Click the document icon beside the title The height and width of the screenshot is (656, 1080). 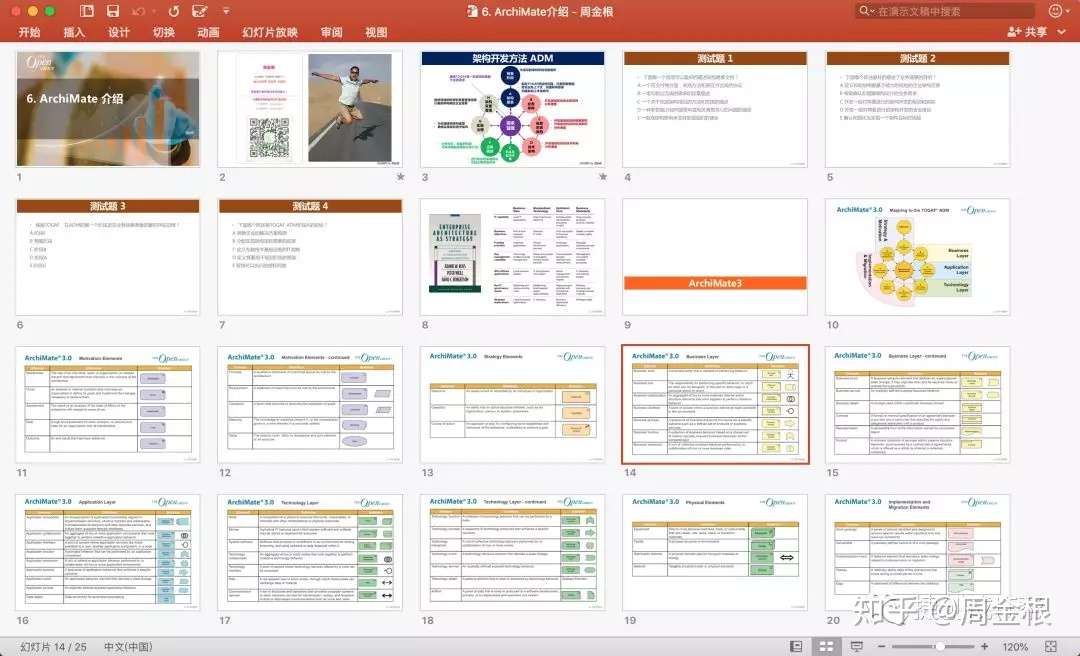[x=472, y=11]
